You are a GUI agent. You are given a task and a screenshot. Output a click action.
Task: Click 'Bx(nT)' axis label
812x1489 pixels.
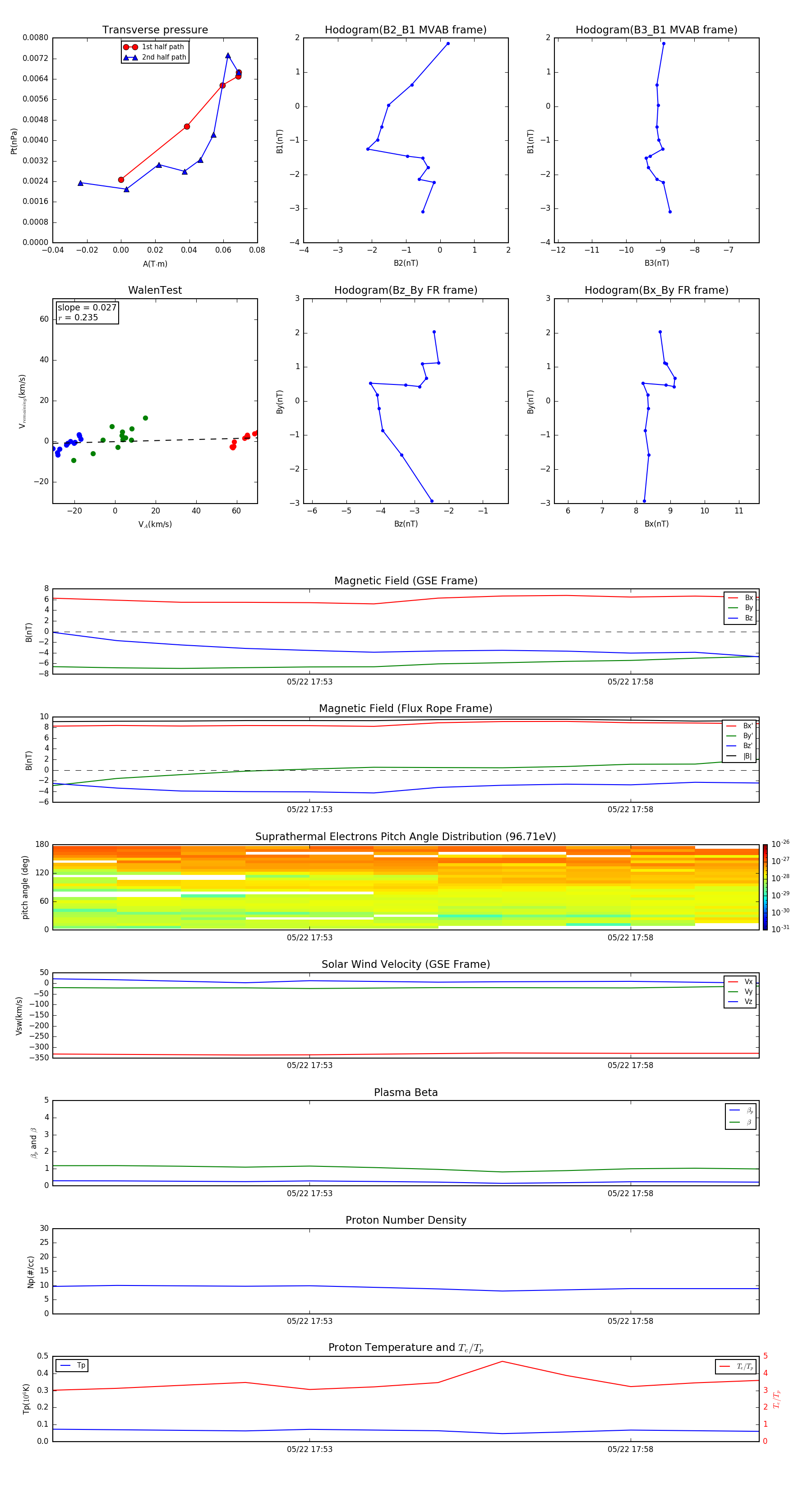(656, 524)
